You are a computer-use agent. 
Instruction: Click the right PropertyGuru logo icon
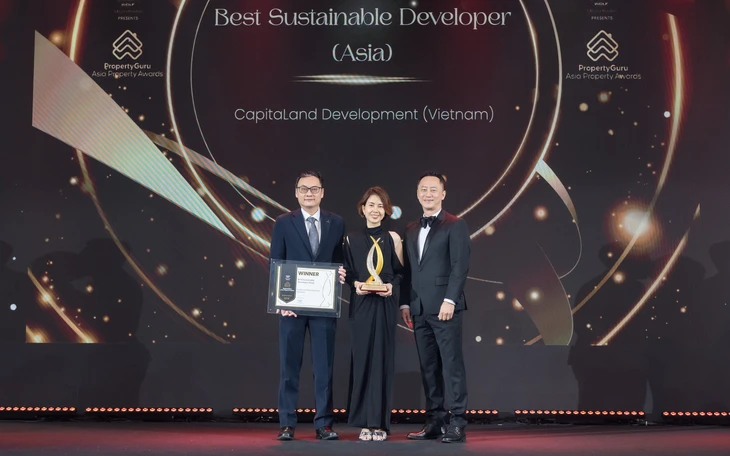point(602,44)
